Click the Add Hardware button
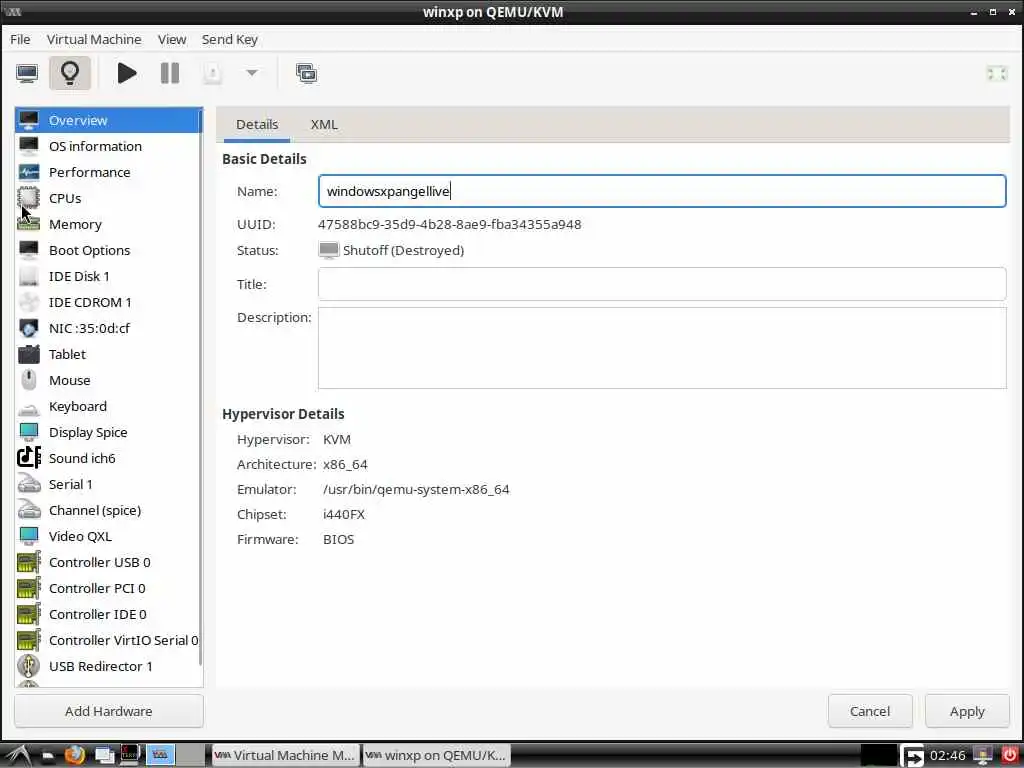Image resolution: width=1024 pixels, height=768 pixels. [108, 711]
